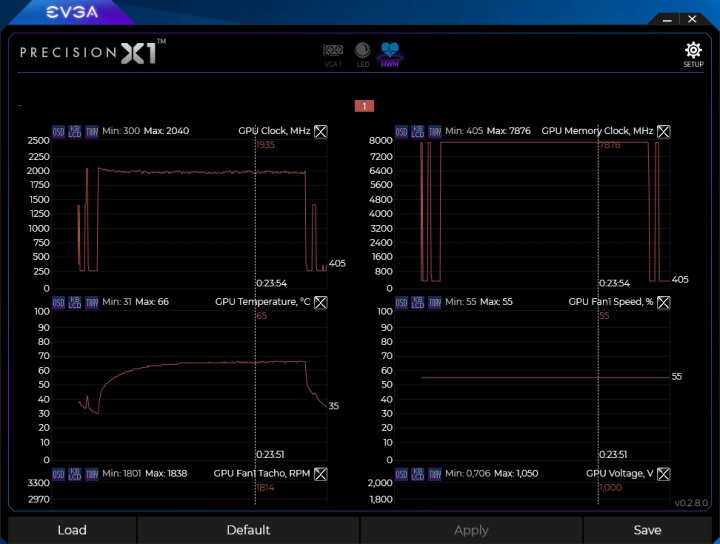This screenshot has height=544, width=720.
Task: Toggle TRAY for GPU Memory Clock graph
Action: (x=434, y=132)
